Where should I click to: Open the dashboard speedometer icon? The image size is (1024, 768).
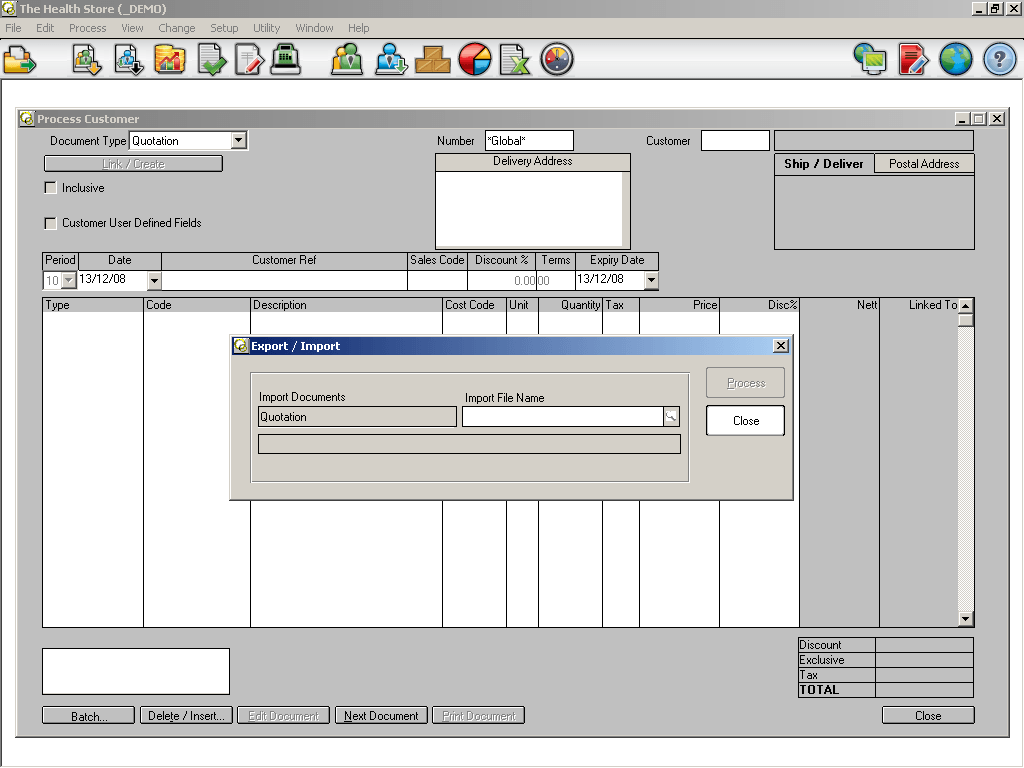pyautogui.click(x=557, y=59)
